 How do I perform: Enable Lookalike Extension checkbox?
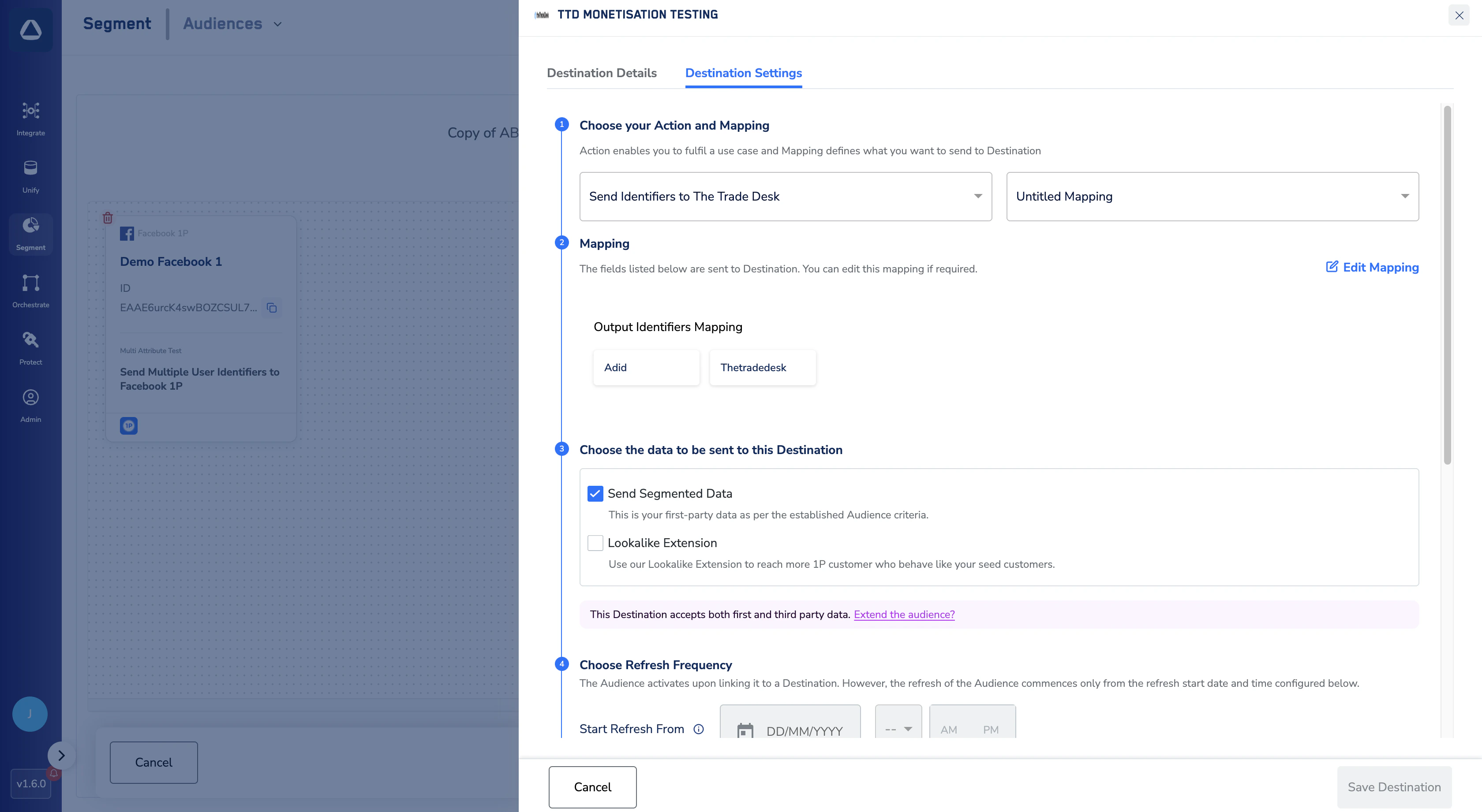(x=595, y=543)
